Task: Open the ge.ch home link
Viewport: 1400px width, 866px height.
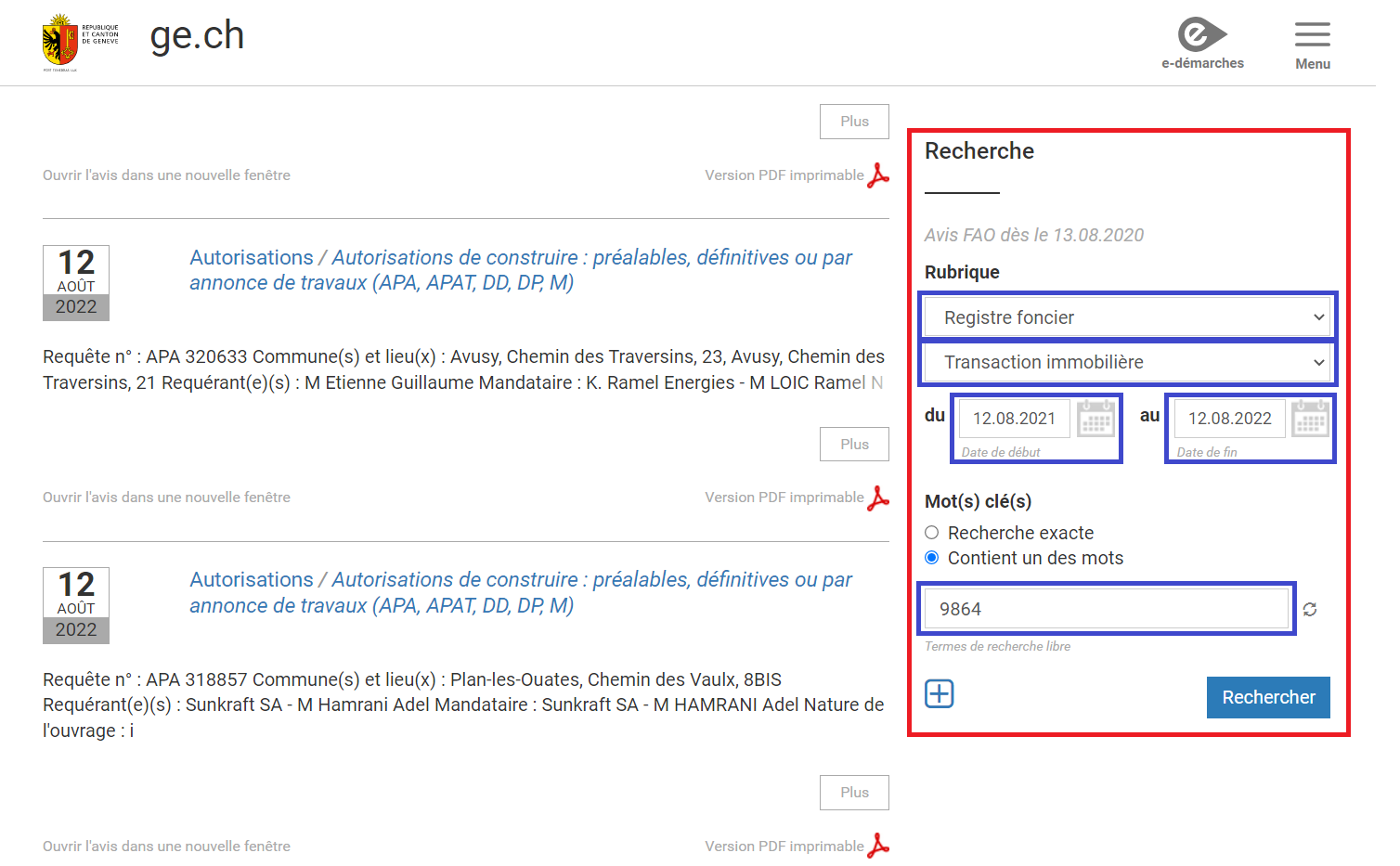Action: [197, 36]
